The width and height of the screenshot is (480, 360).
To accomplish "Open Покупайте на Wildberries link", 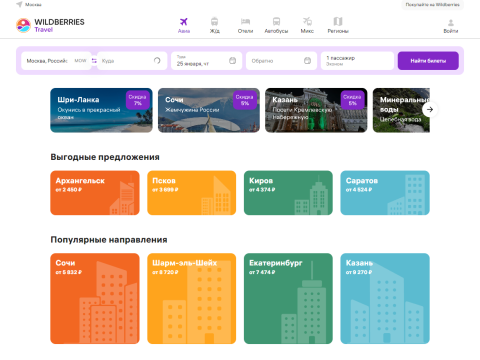I will (x=432, y=5).
